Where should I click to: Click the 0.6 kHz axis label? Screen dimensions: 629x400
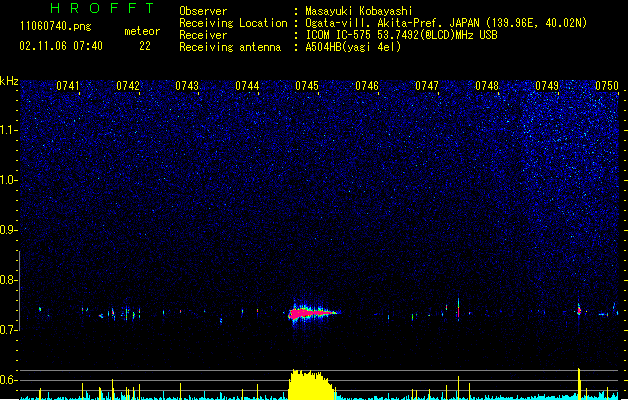(9, 380)
